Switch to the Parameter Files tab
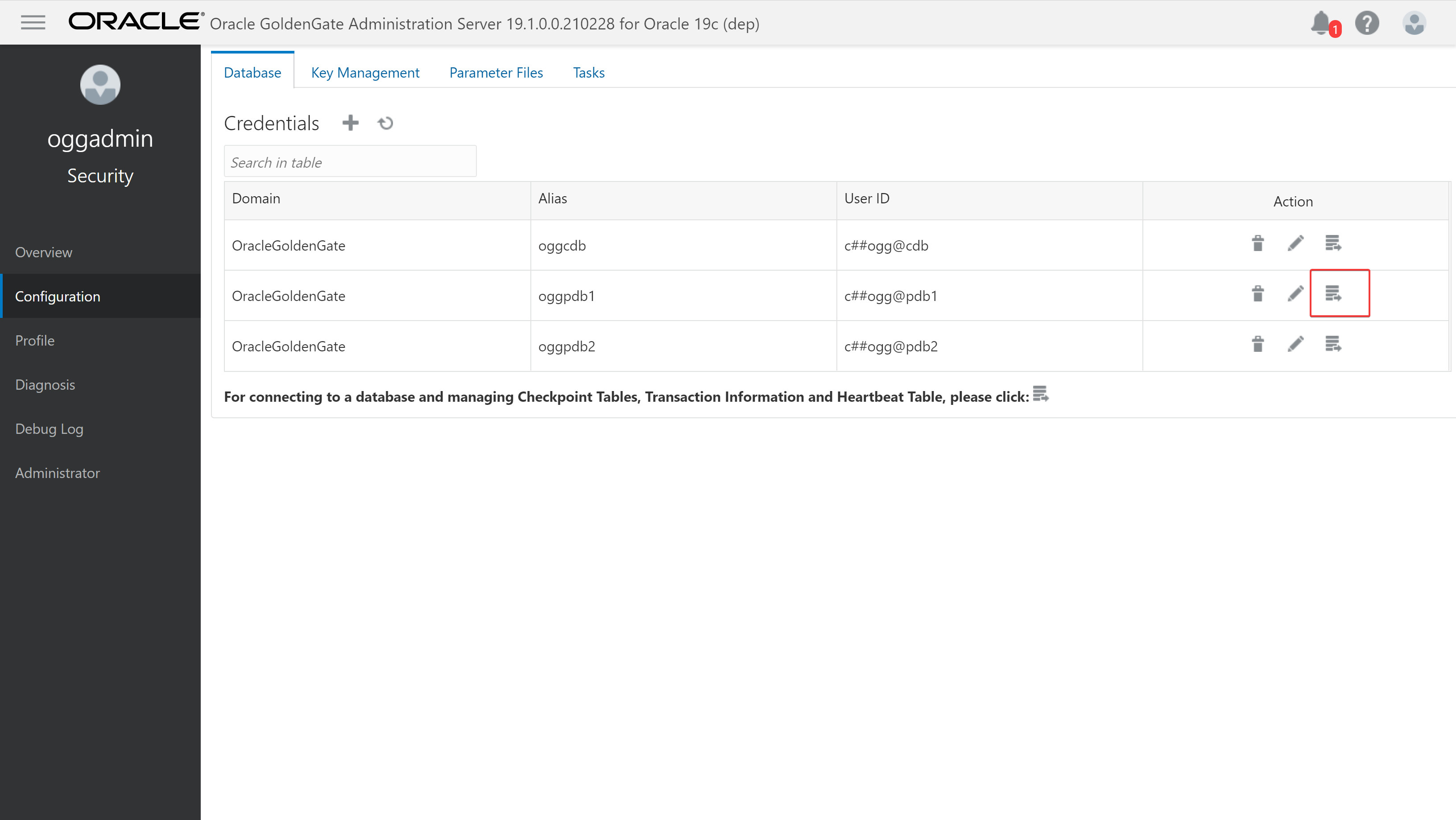 point(496,72)
